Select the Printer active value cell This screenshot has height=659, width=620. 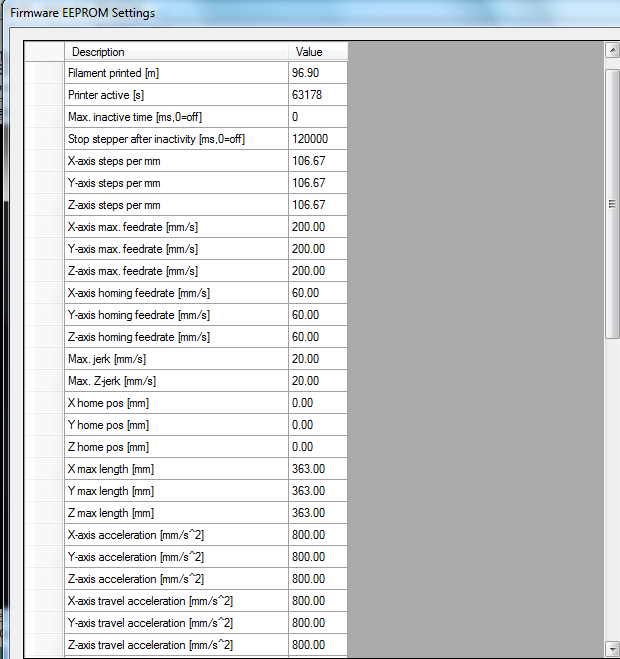pos(317,95)
